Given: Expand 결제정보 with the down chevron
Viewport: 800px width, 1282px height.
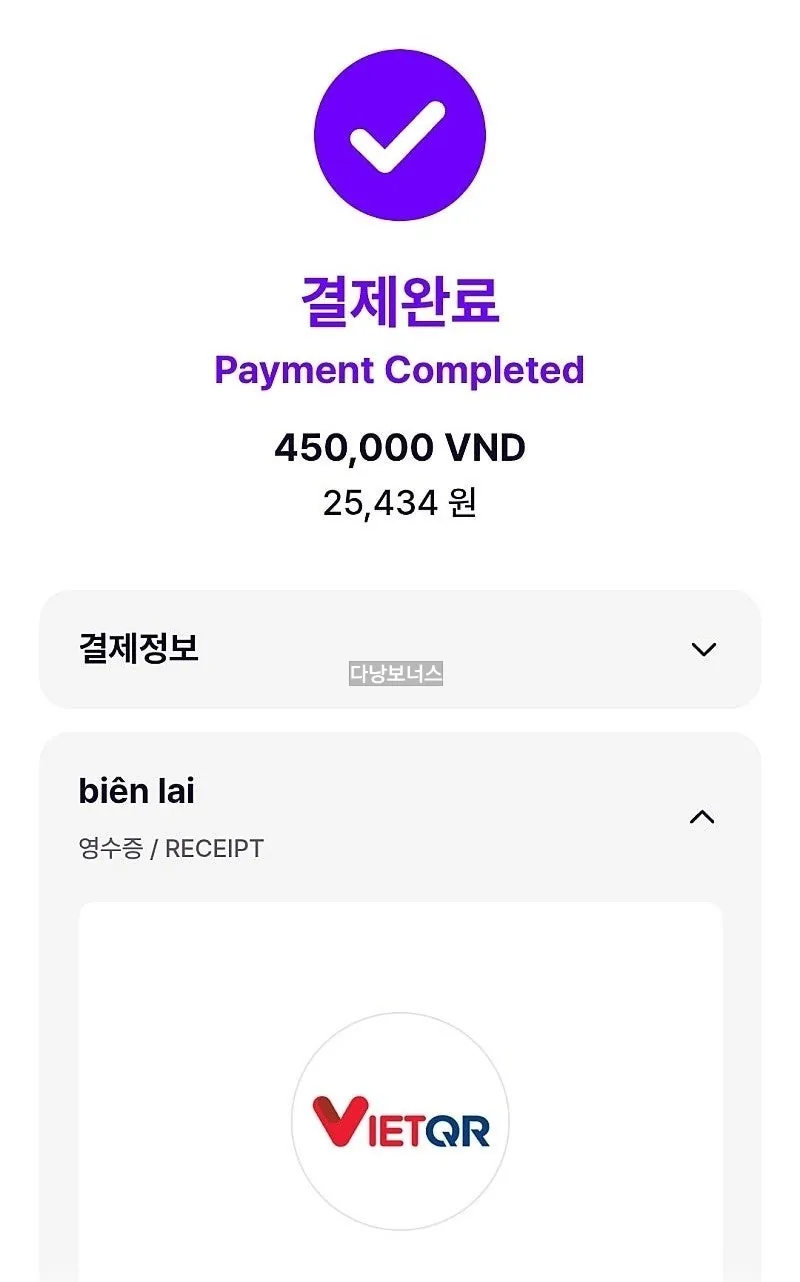Looking at the screenshot, I should [x=704, y=649].
